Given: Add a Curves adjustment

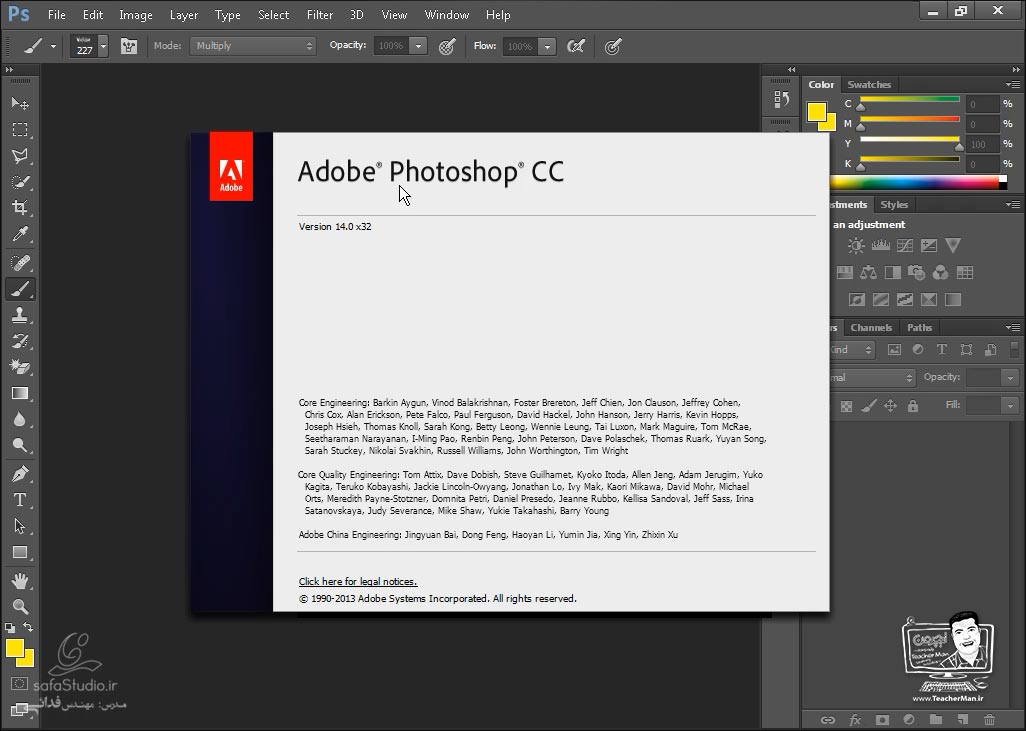Looking at the screenshot, I should (905, 245).
